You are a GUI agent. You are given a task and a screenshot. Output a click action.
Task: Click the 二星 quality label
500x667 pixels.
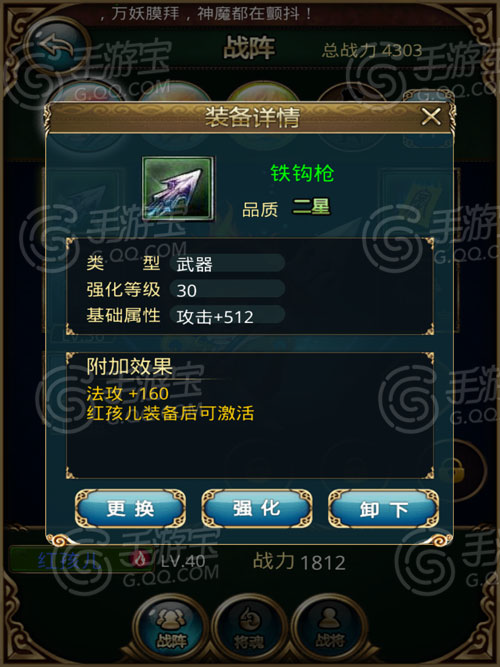click(x=311, y=207)
